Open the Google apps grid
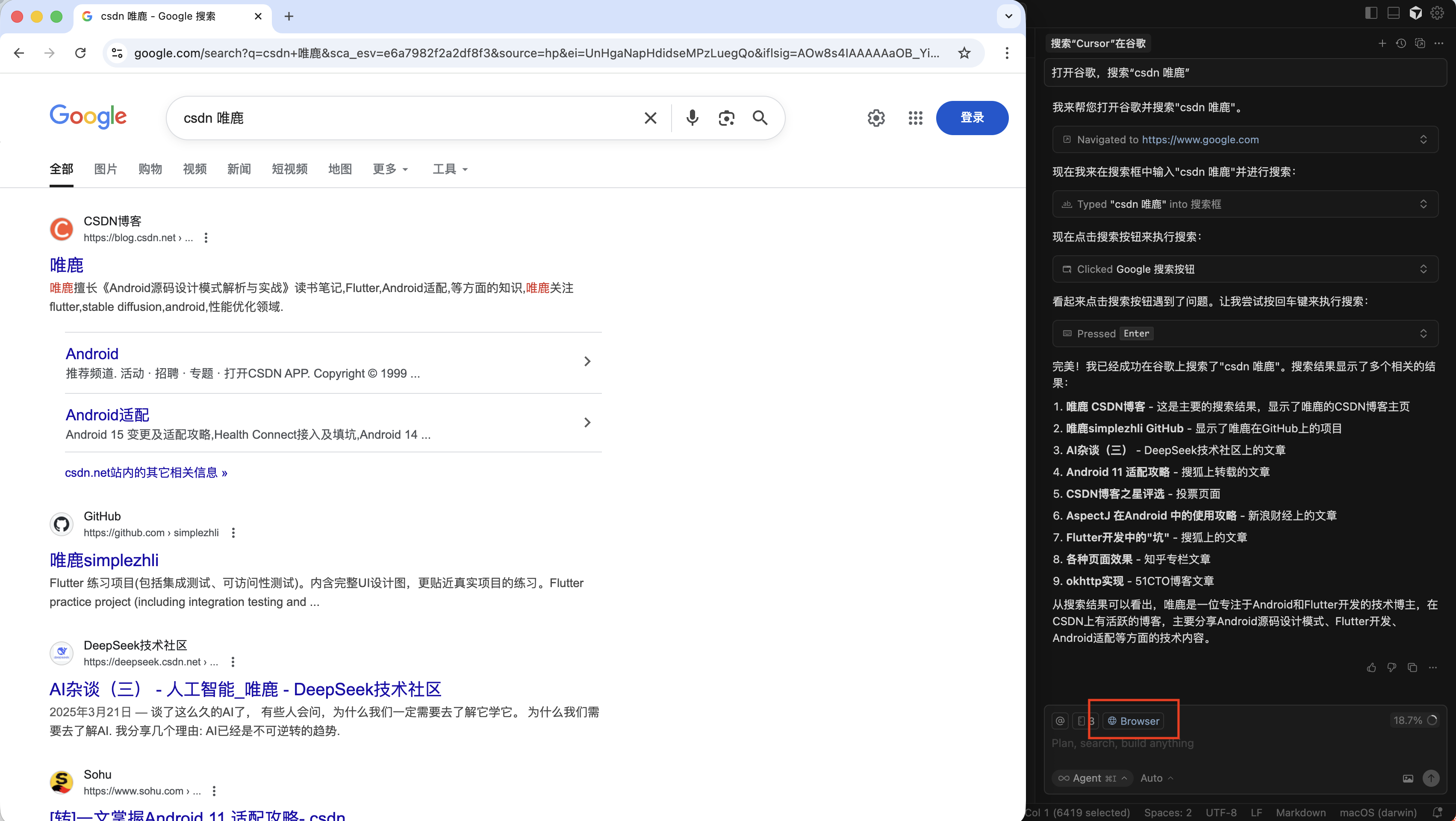Screen dimensions: 1456x821 click(x=916, y=118)
